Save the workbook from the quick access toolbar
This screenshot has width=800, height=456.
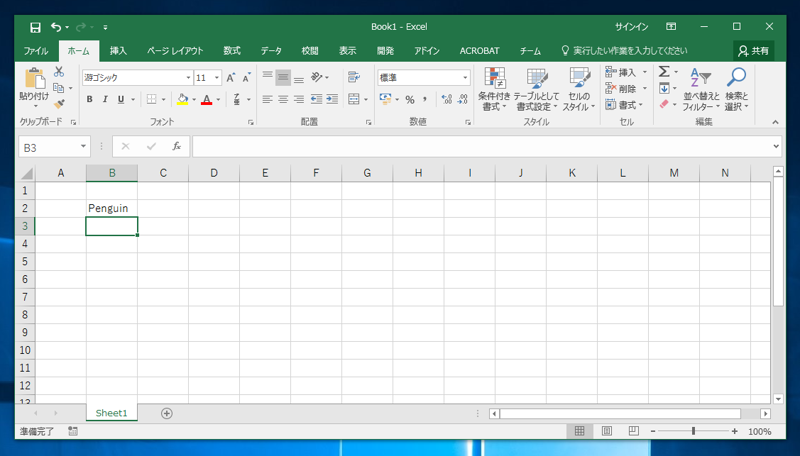point(35,27)
